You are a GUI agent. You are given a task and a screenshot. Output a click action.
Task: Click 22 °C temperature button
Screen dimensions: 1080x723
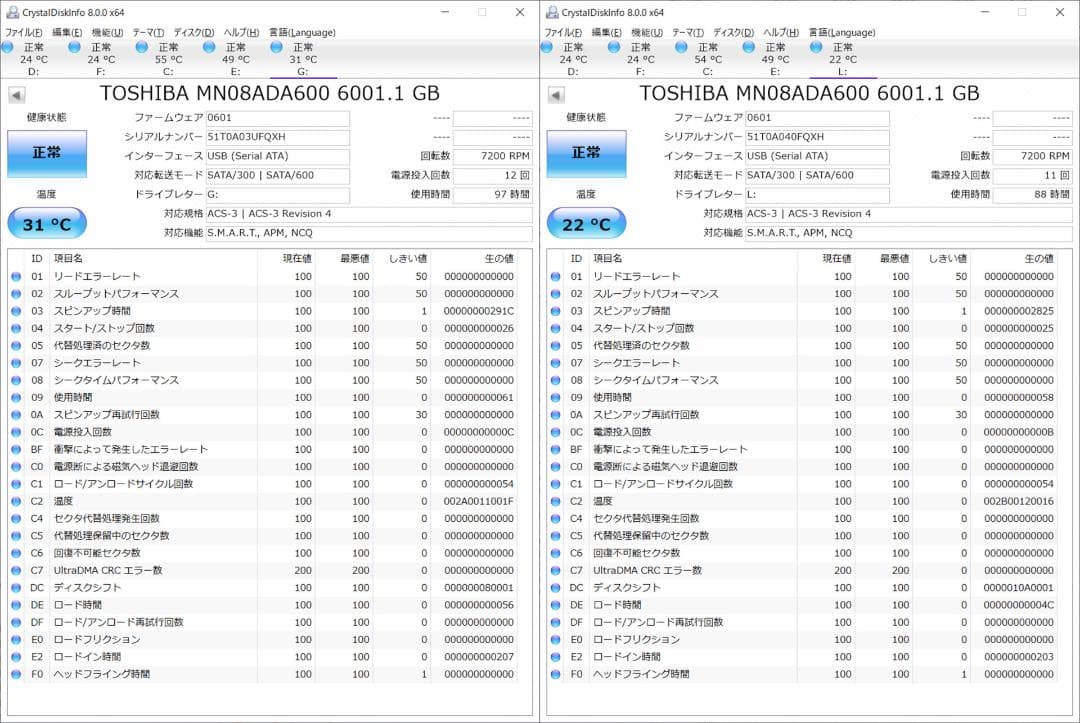click(586, 224)
